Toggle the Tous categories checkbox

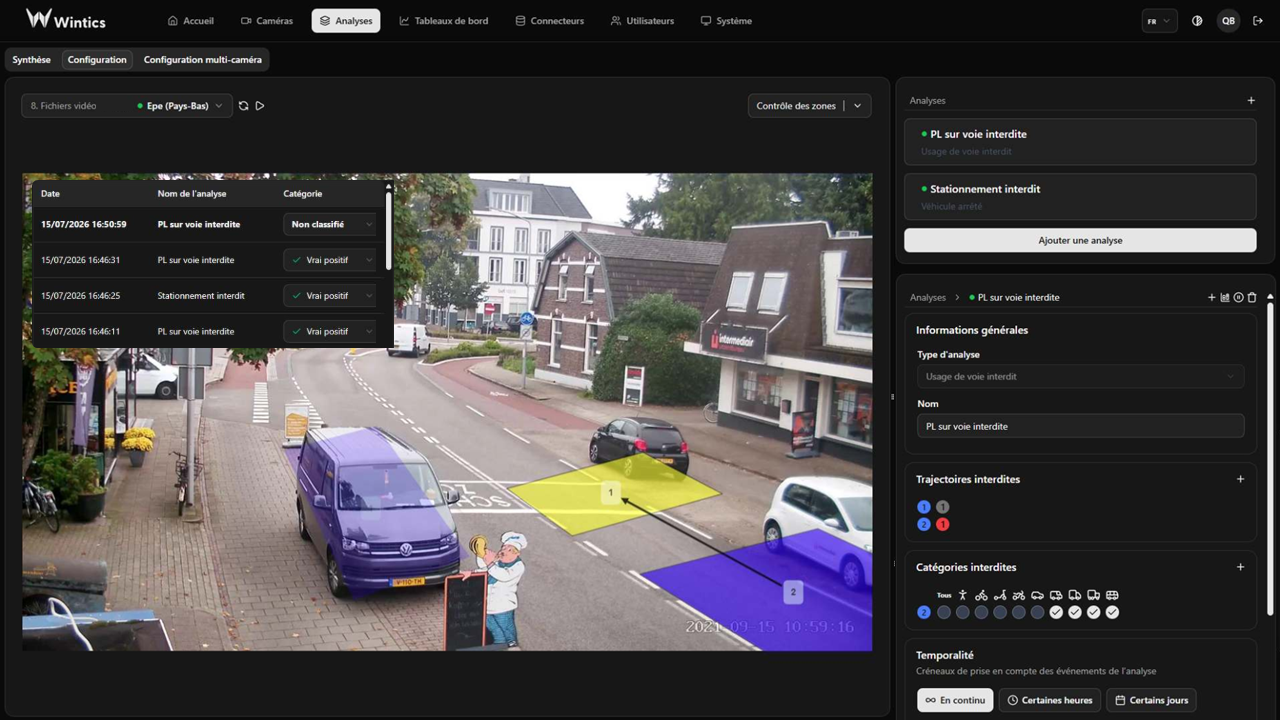click(944, 612)
